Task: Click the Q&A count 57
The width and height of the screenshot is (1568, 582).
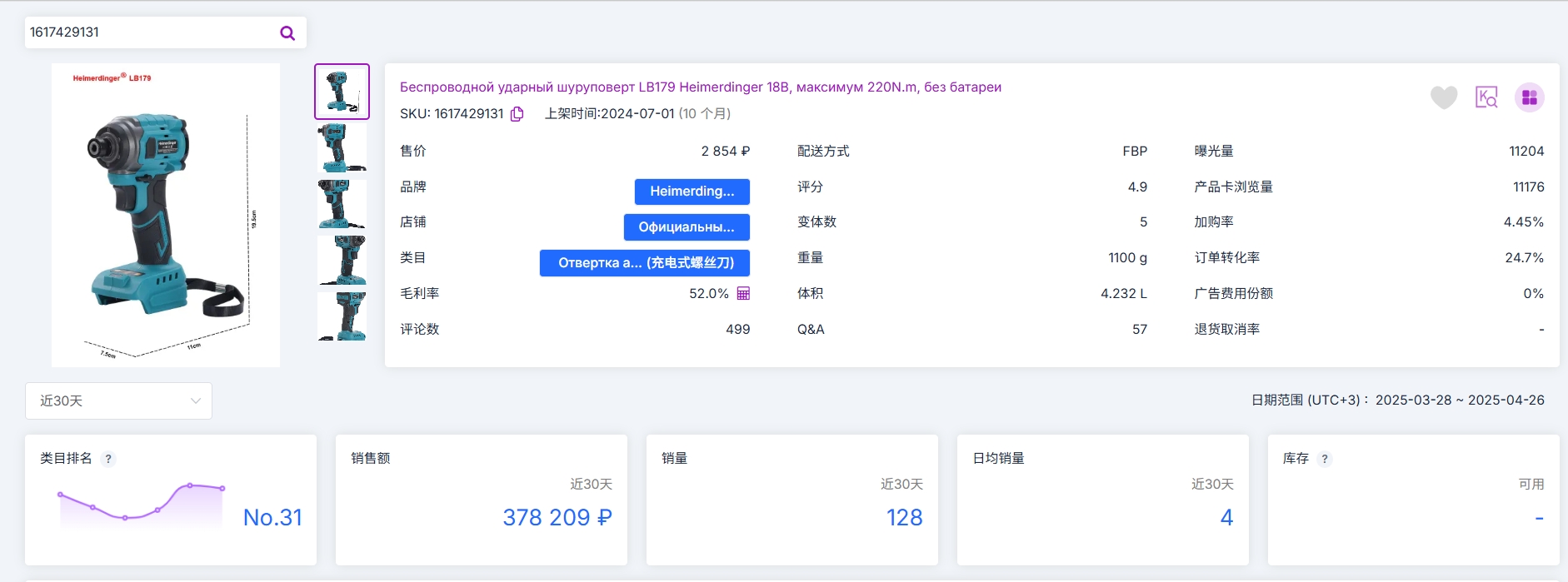Action: (1140, 329)
